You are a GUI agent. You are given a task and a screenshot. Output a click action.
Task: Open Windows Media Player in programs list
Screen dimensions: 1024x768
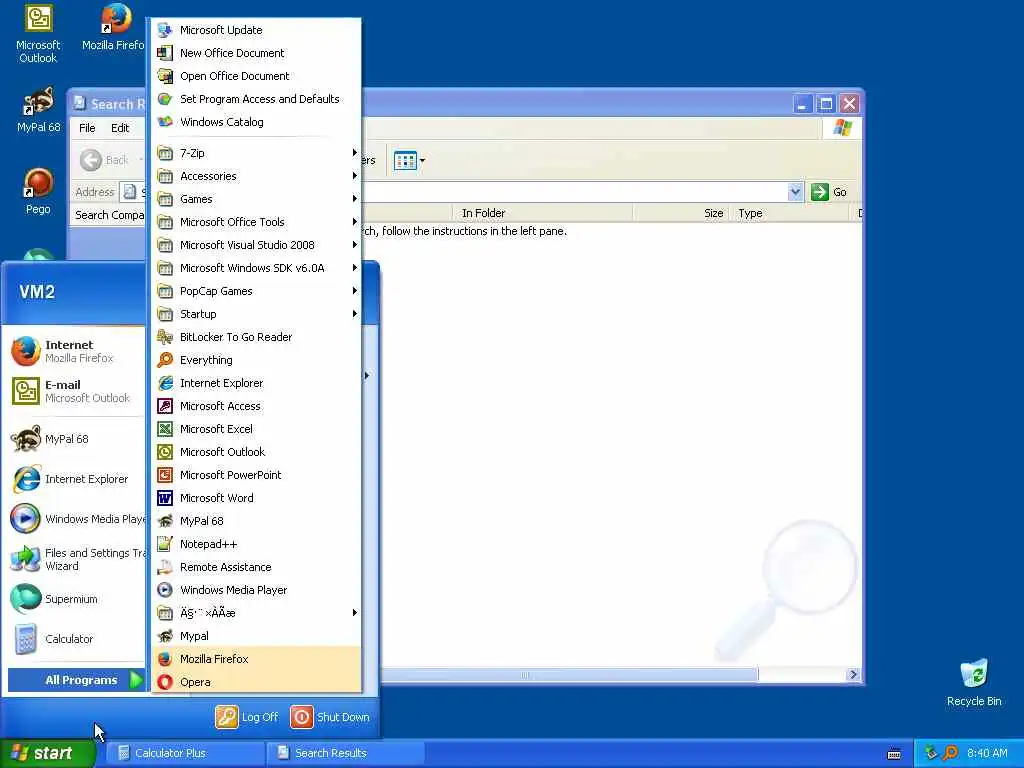point(256,590)
